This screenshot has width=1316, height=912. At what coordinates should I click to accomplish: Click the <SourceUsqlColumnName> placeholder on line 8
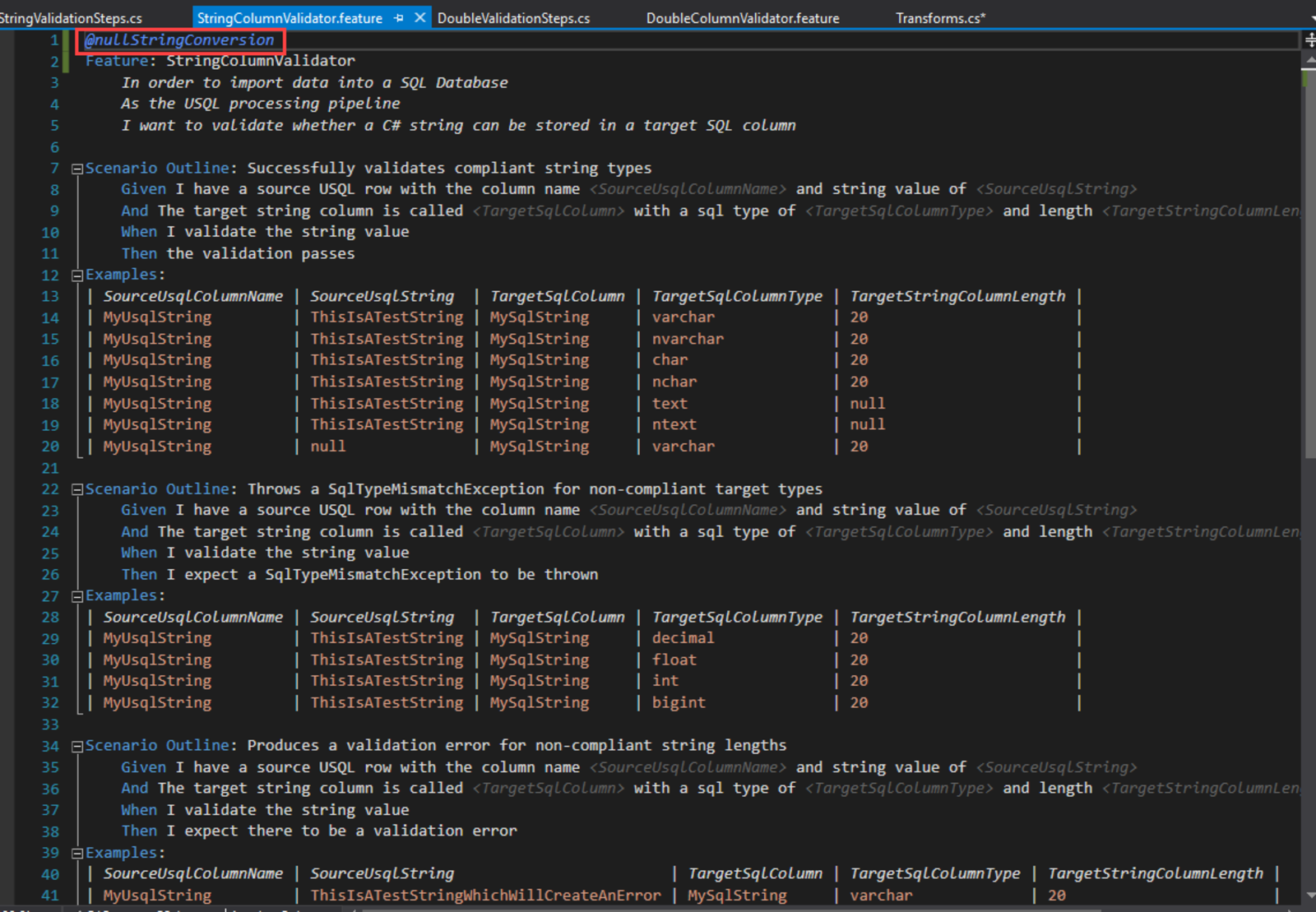(688, 189)
